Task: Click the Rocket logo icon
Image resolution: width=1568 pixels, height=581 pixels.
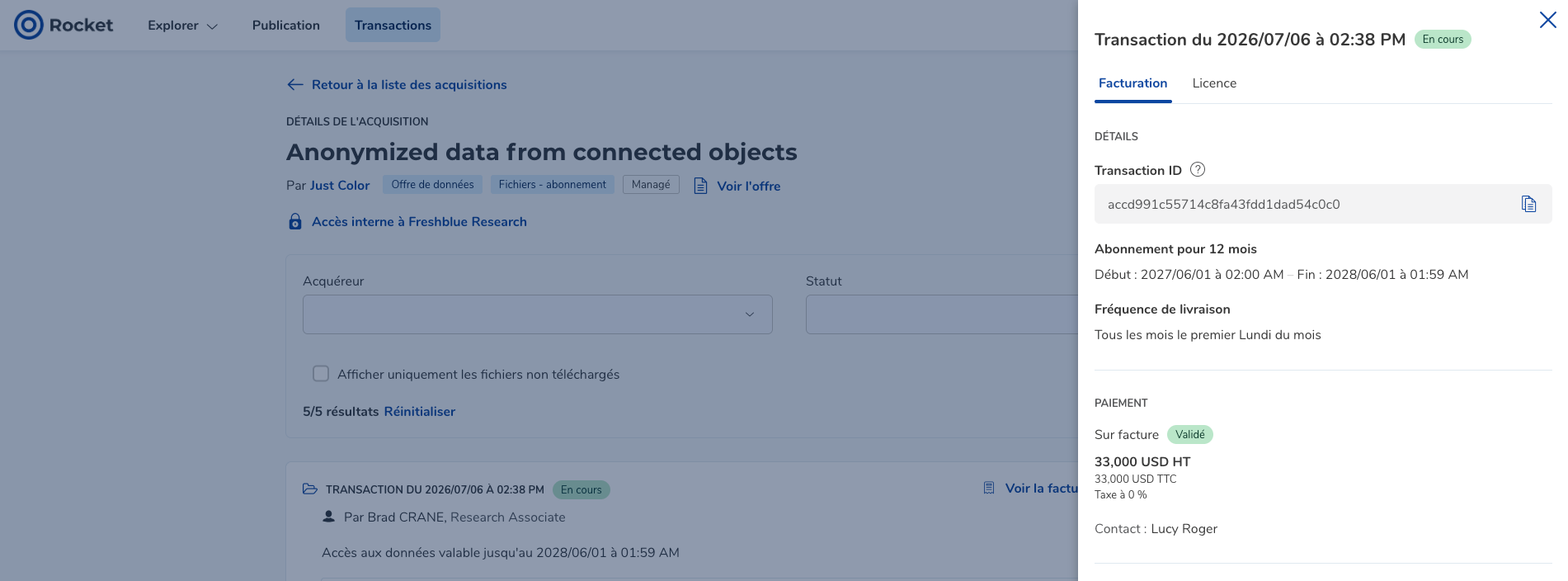Action: [x=28, y=25]
